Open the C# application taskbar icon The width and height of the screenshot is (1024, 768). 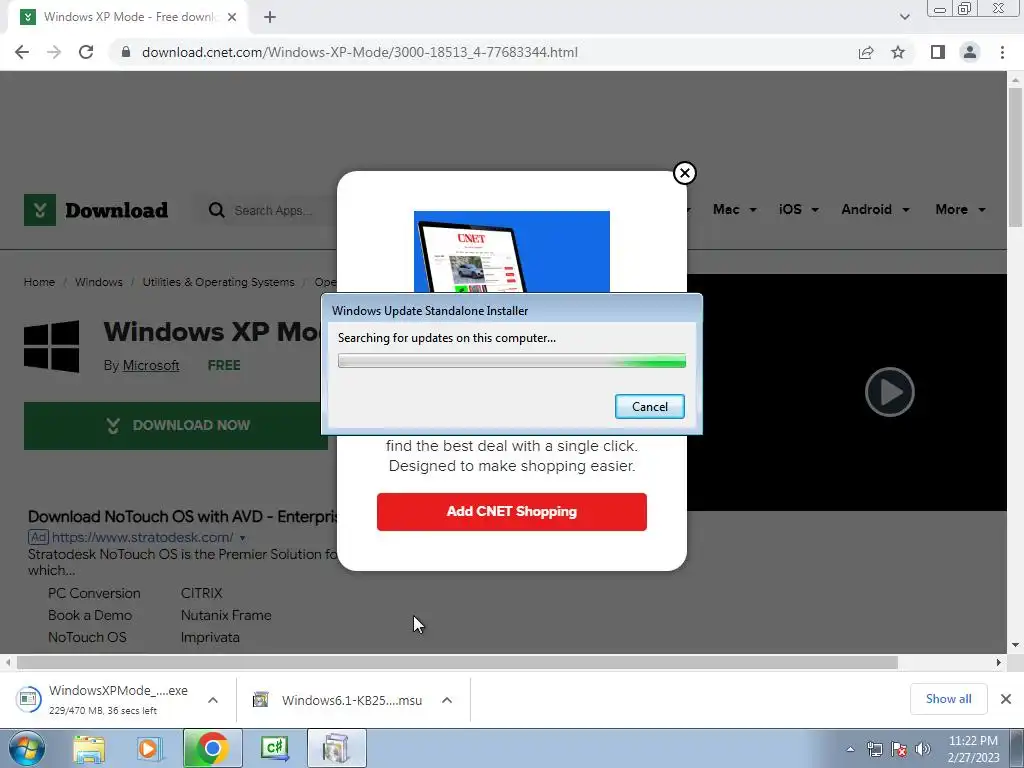click(x=274, y=748)
